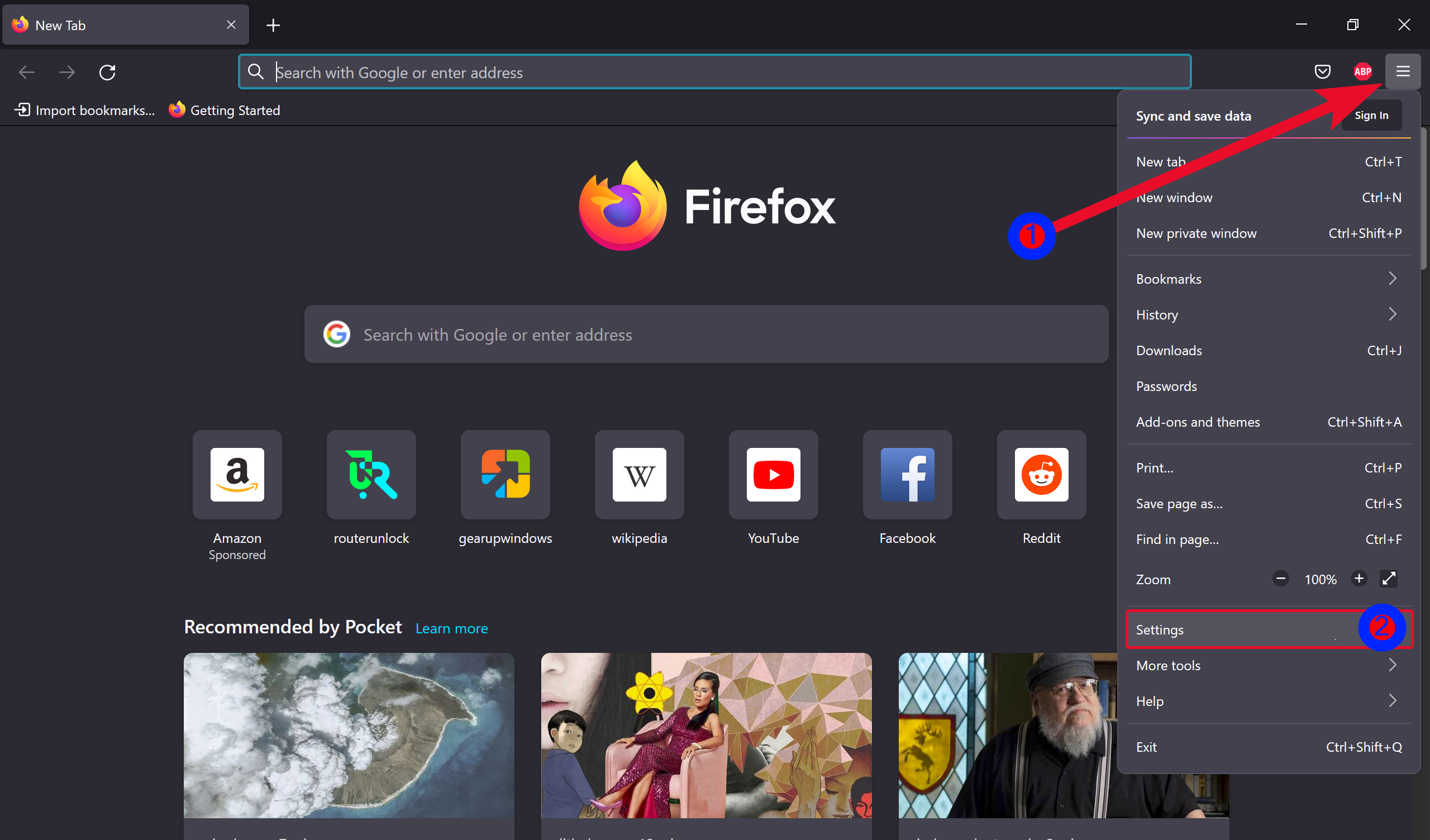Viewport: 1430px width, 840px height.
Task: Click the Google logo in search box
Action: [336, 335]
